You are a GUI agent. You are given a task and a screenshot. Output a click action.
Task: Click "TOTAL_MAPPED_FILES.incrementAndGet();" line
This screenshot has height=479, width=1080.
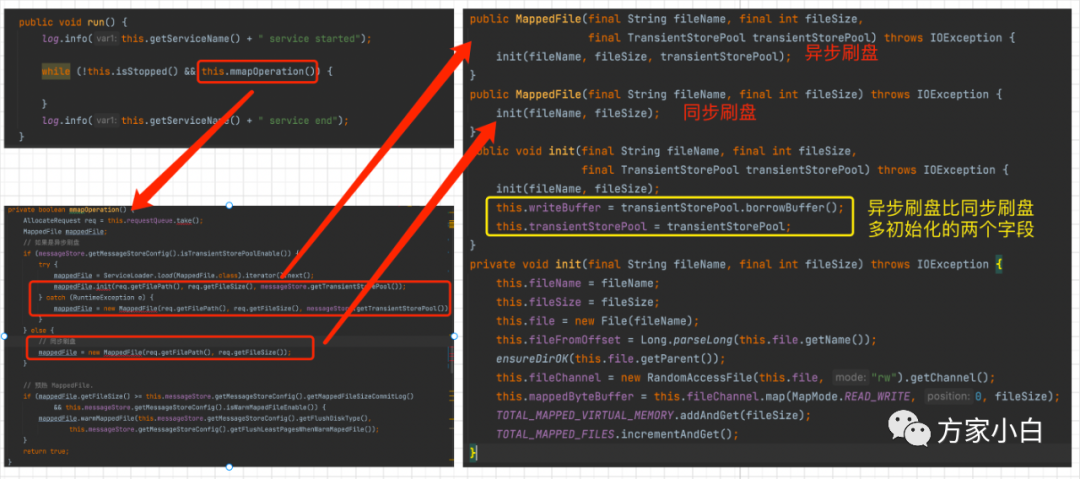(x=617, y=434)
